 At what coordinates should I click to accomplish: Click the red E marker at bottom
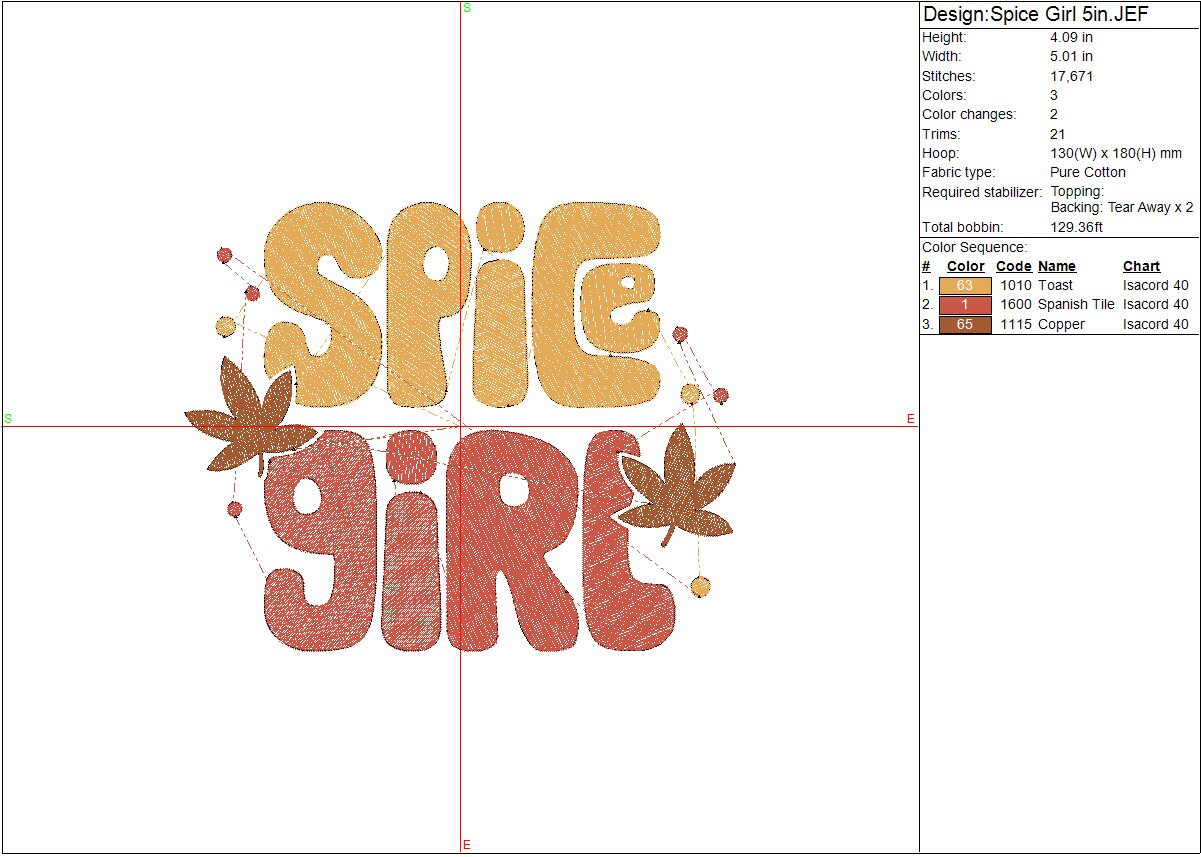click(467, 845)
